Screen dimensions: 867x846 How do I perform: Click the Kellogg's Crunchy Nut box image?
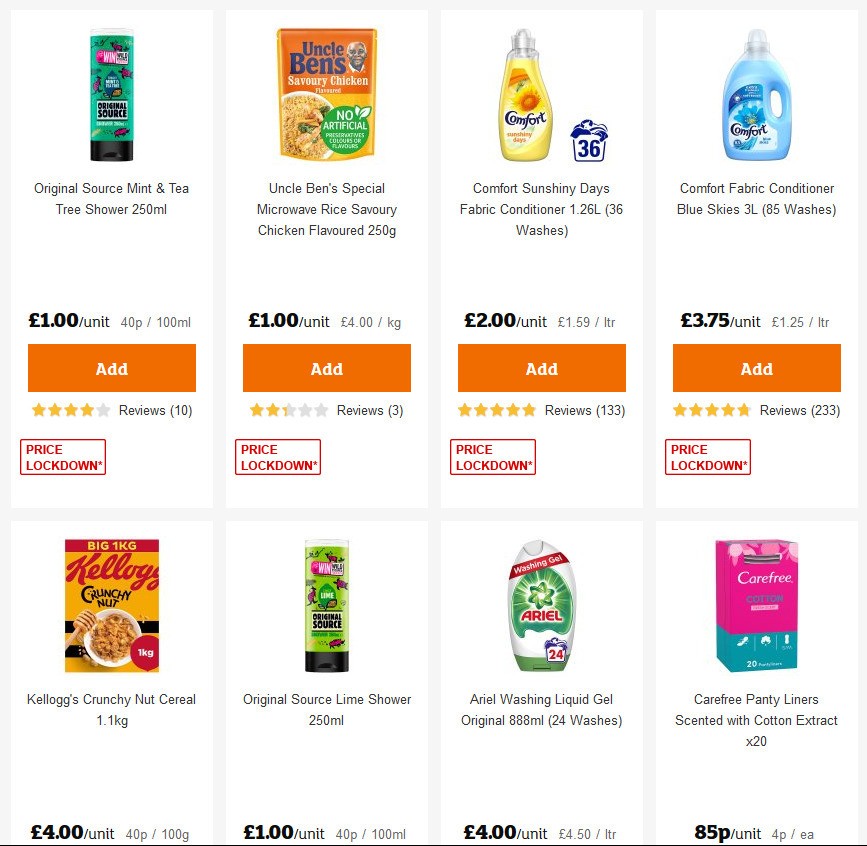click(111, 605)
